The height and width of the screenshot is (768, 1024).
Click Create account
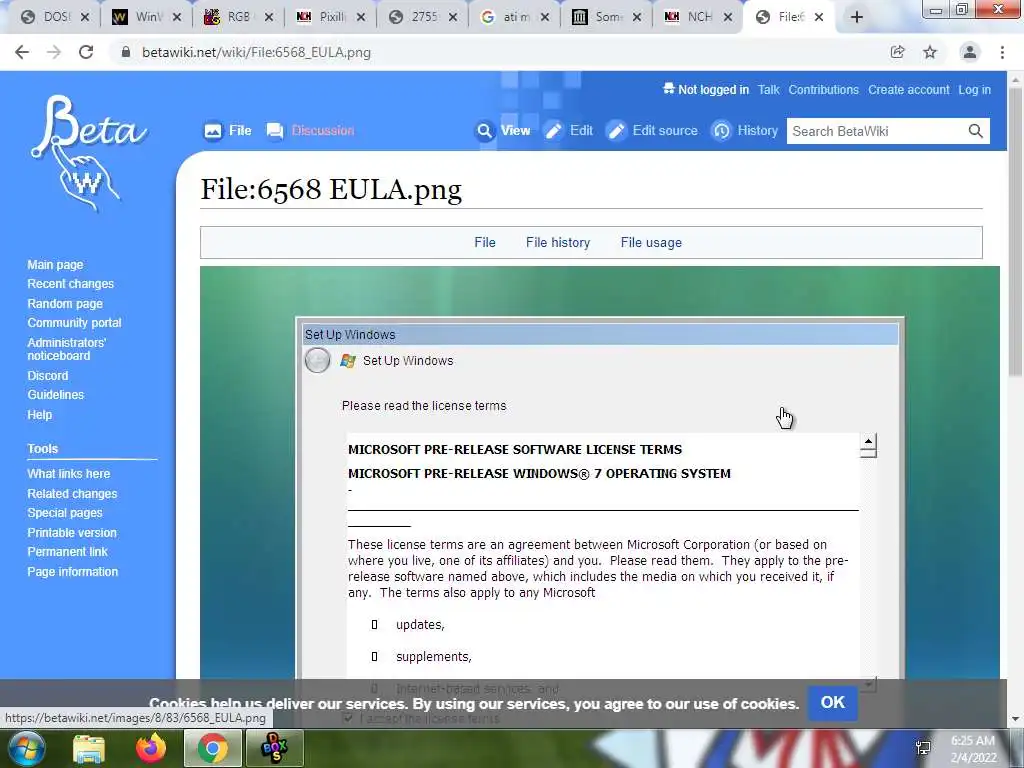(908, 89)
